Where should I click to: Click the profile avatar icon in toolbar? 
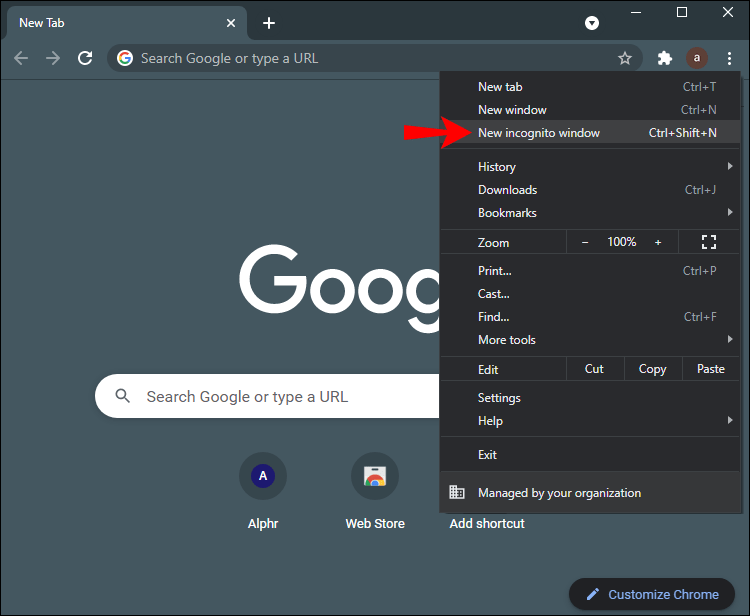[x=697, y=58]
